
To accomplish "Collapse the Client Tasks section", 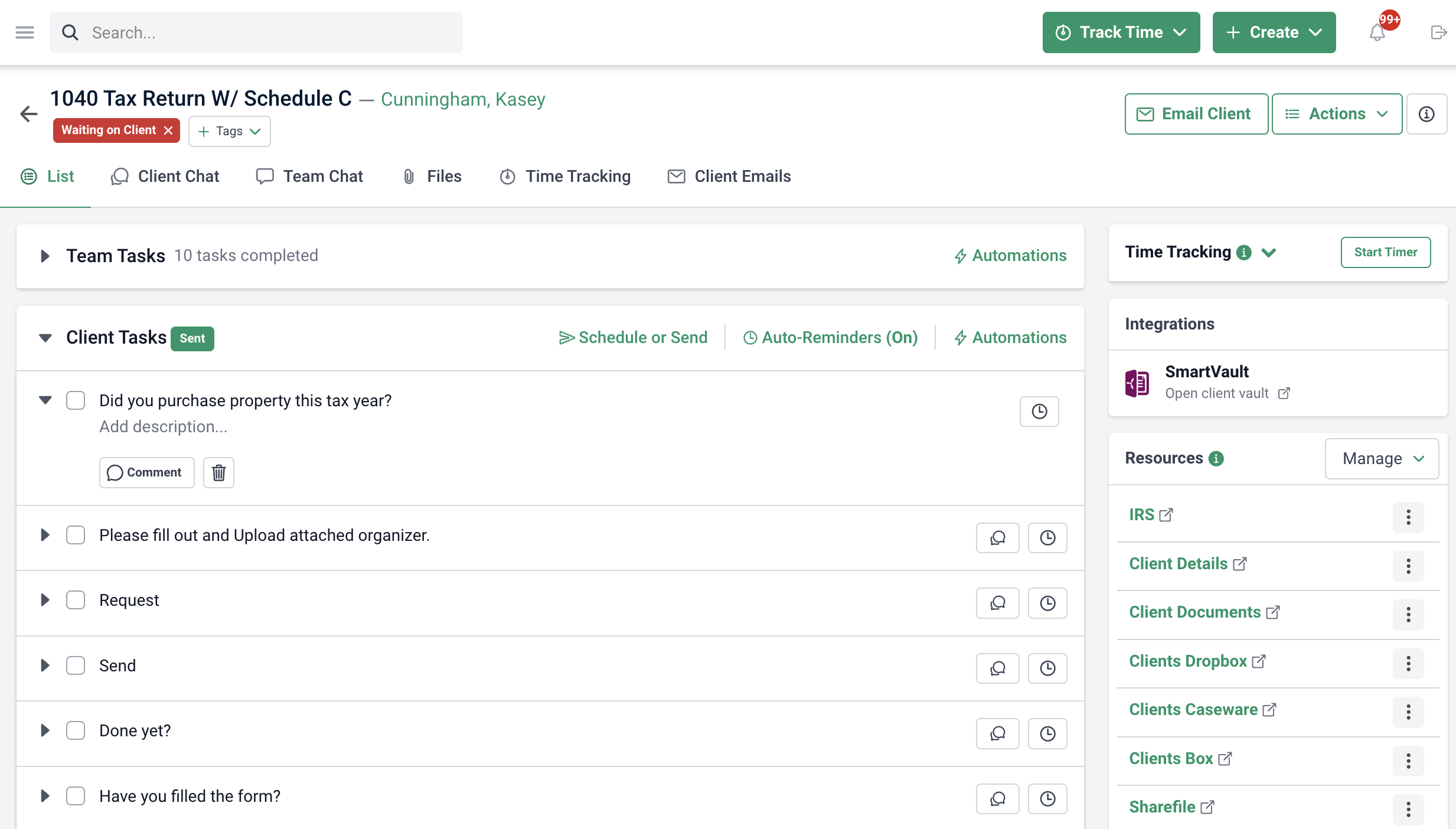I will pos(45,338).
